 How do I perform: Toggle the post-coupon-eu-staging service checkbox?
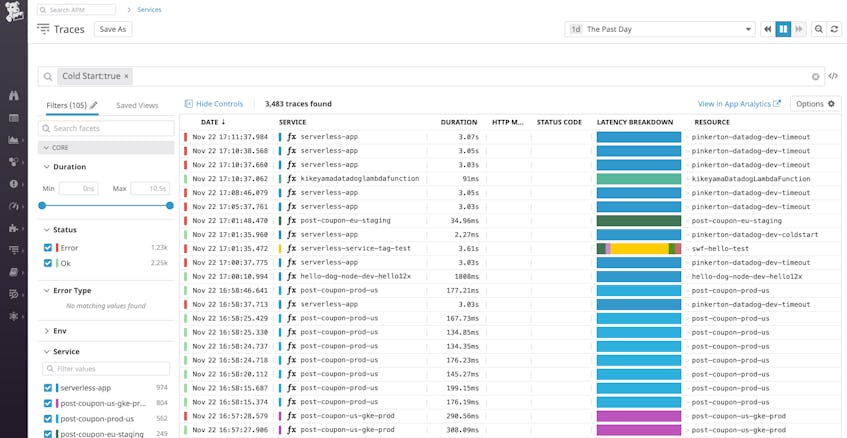tap(48, 434)
